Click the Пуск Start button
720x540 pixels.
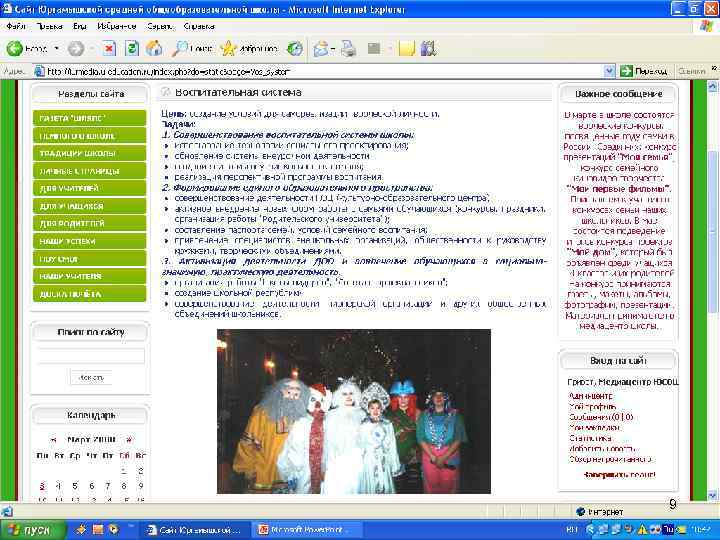32,530
